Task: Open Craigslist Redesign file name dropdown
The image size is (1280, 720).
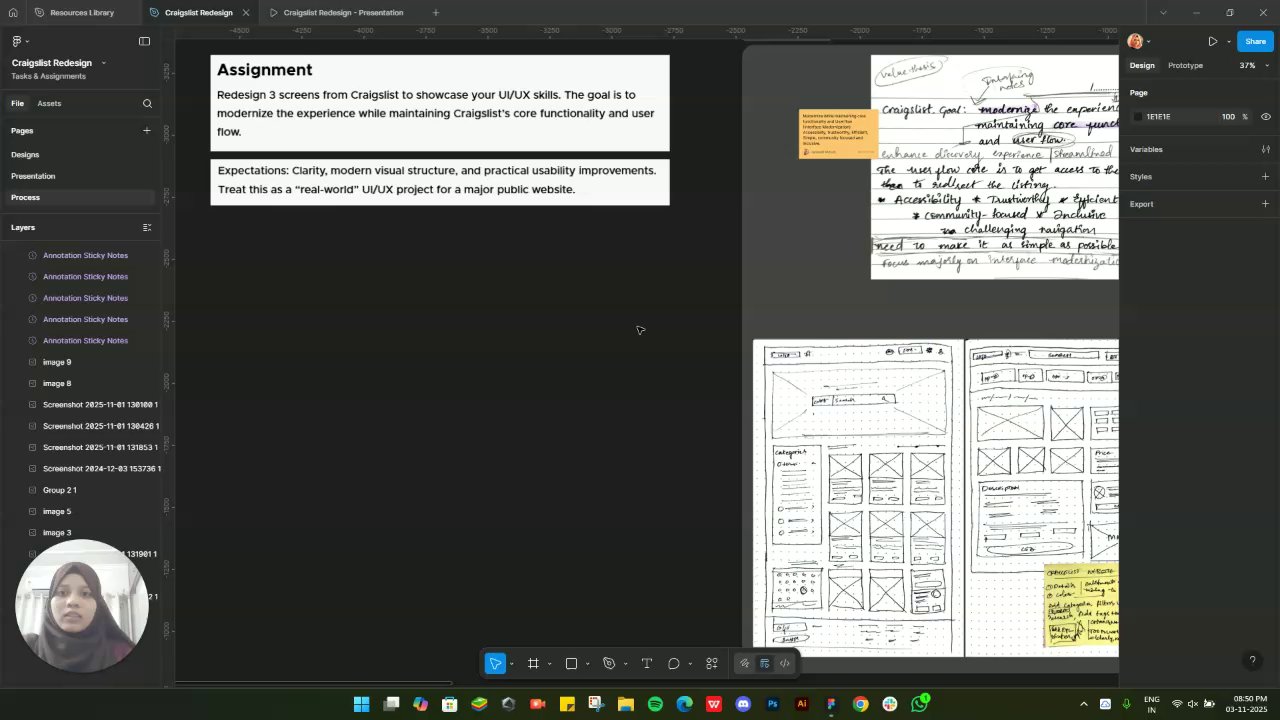Action: coord(103,63)
